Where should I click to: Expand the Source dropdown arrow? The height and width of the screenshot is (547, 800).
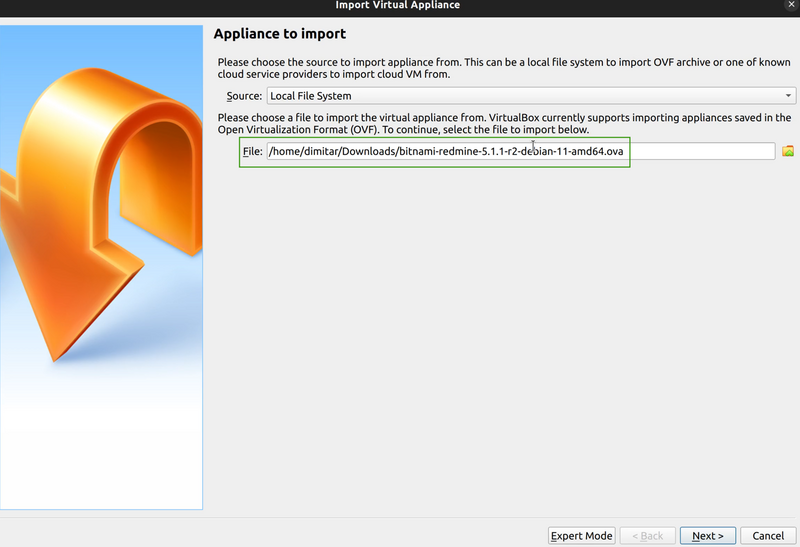tap(789, 96)
